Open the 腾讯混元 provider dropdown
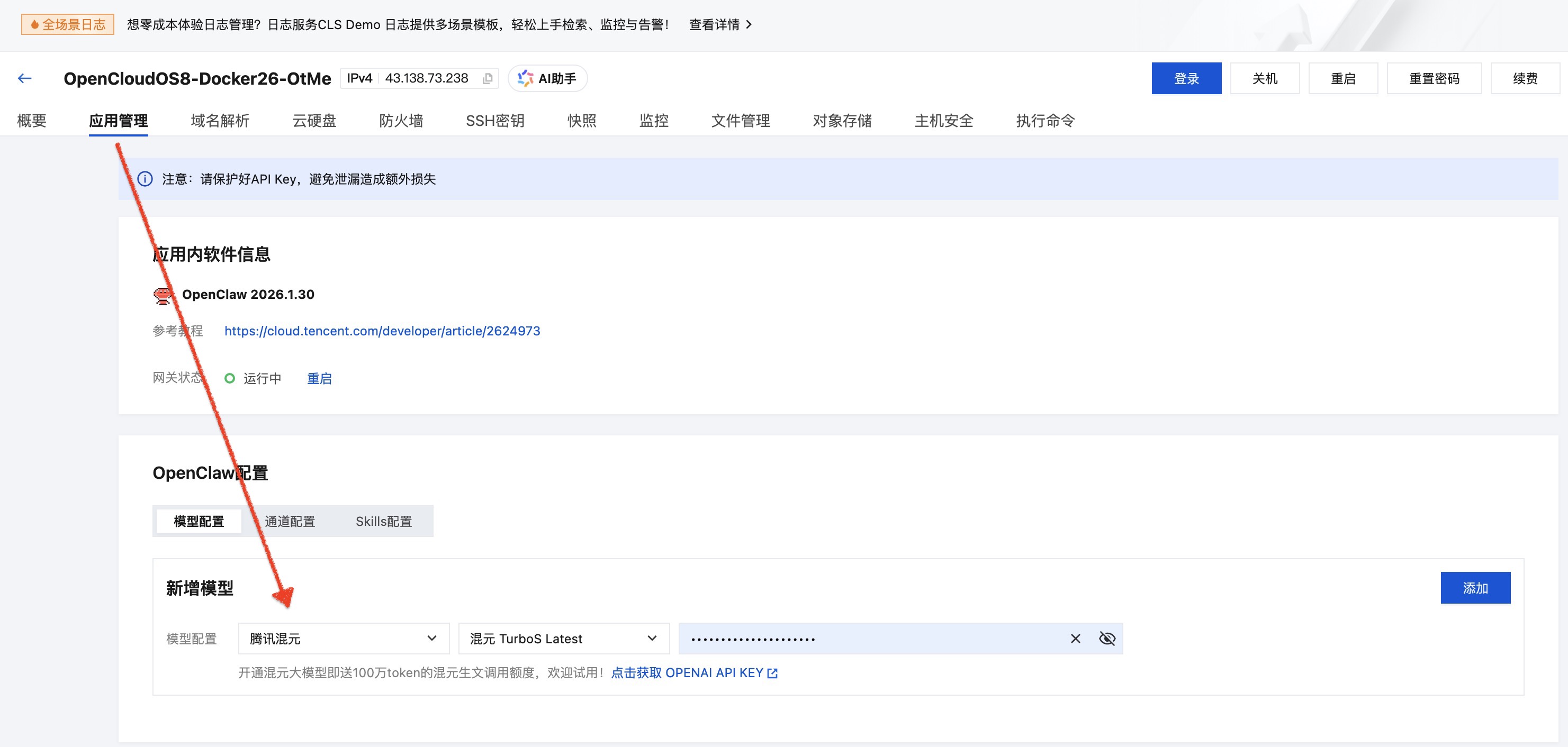This screenshot has height=747, width=1568. coord(344,639)
